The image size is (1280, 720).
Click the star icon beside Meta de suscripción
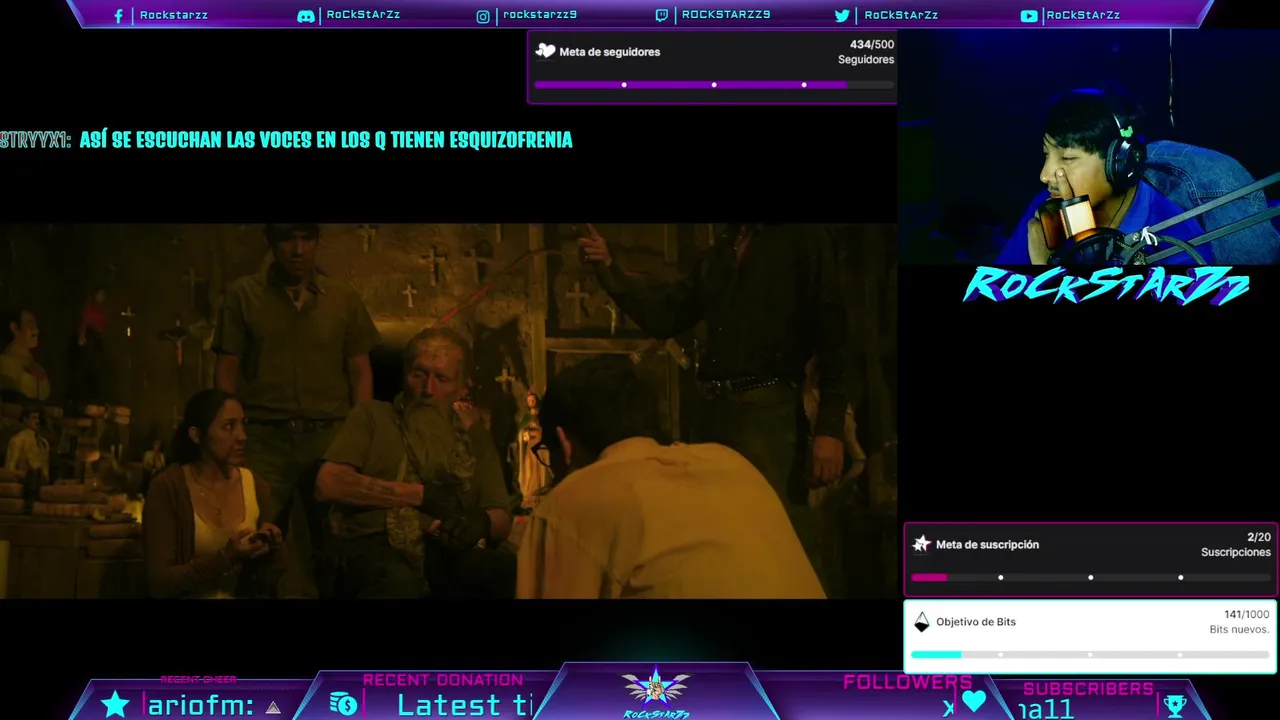[922, 544]
